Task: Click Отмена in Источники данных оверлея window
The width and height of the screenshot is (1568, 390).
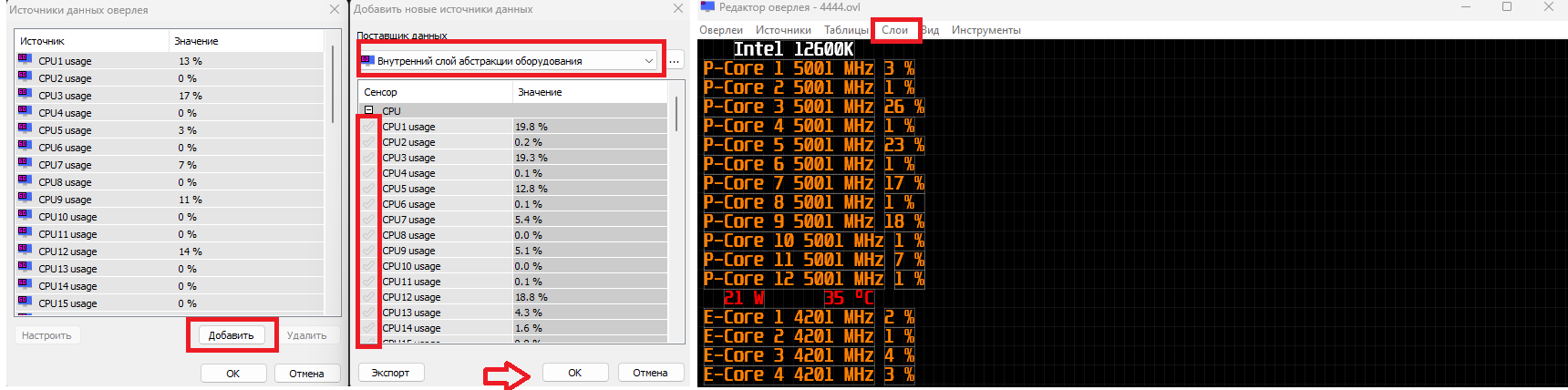Action: [x=306, y=374]
